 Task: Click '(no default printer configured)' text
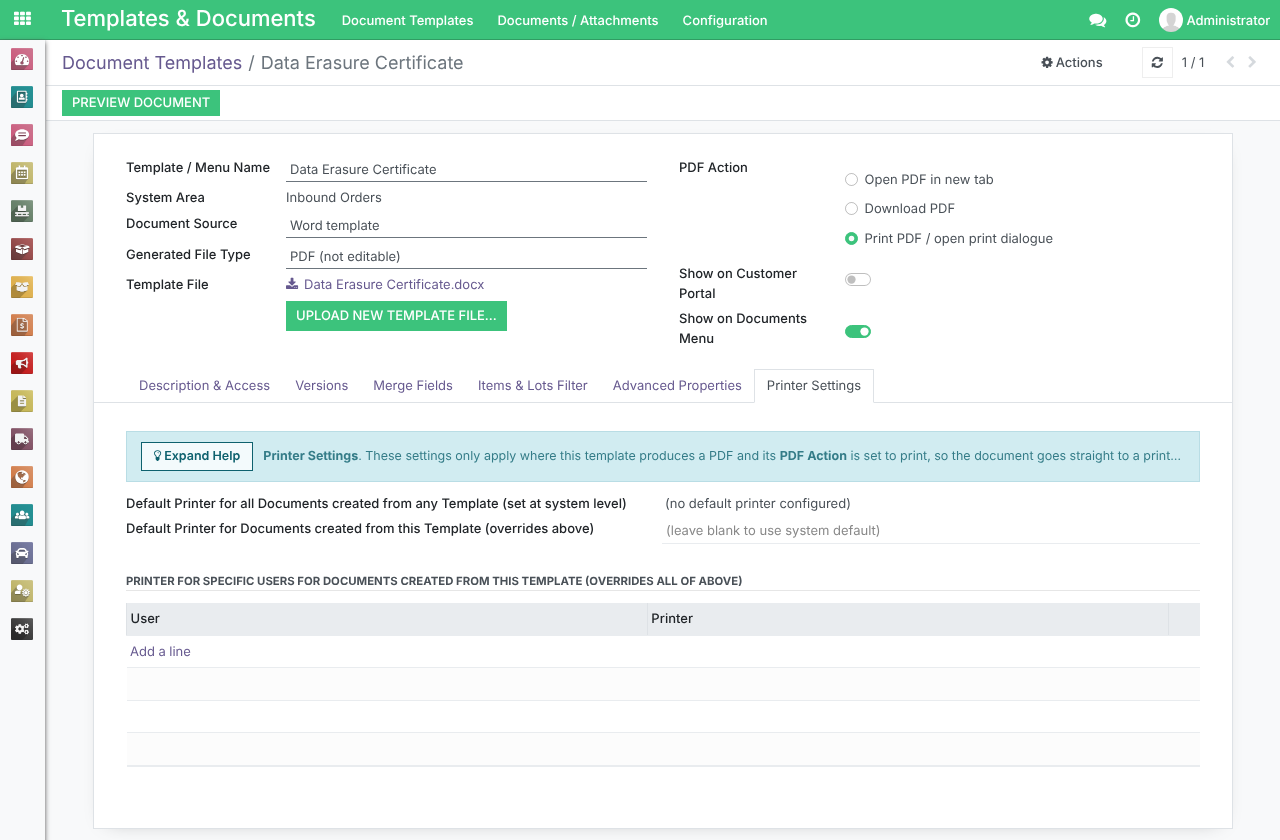pyautogui.click(x=758, y=504)
